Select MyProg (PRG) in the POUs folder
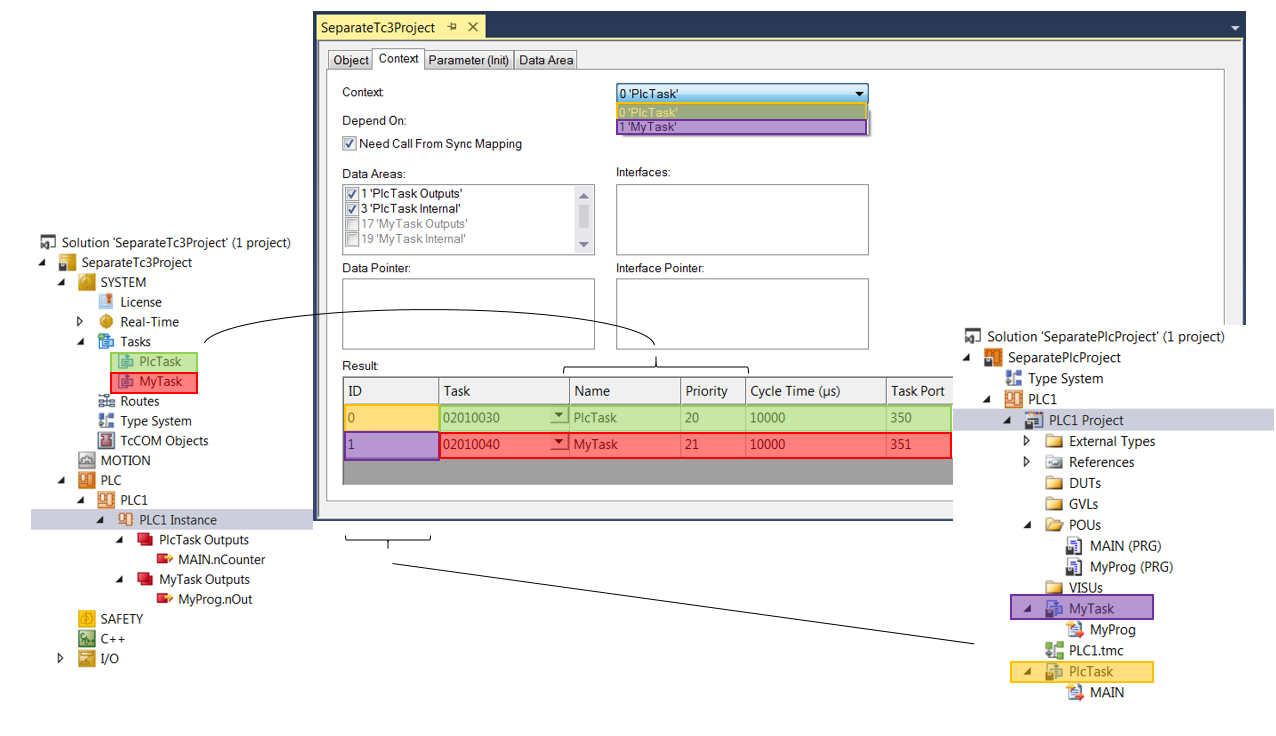The width and height of the screenshot is (1276, 736). pos(1131,567)
